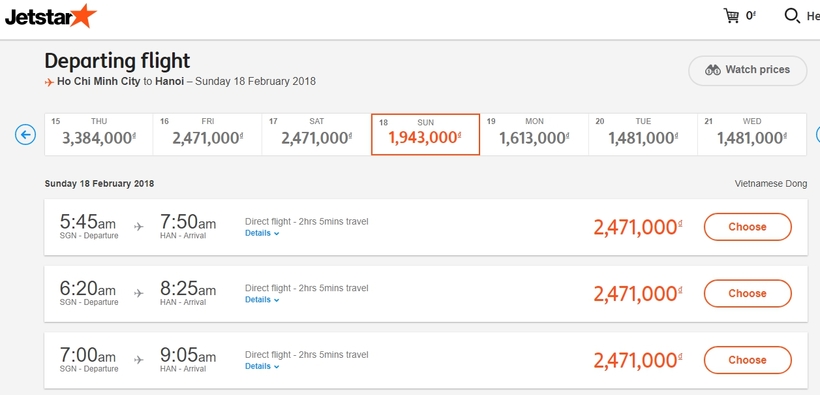Select Friday 16 date tab
Image resolution: width=820 pixels, height=395 pixels.
click(208, 134)
